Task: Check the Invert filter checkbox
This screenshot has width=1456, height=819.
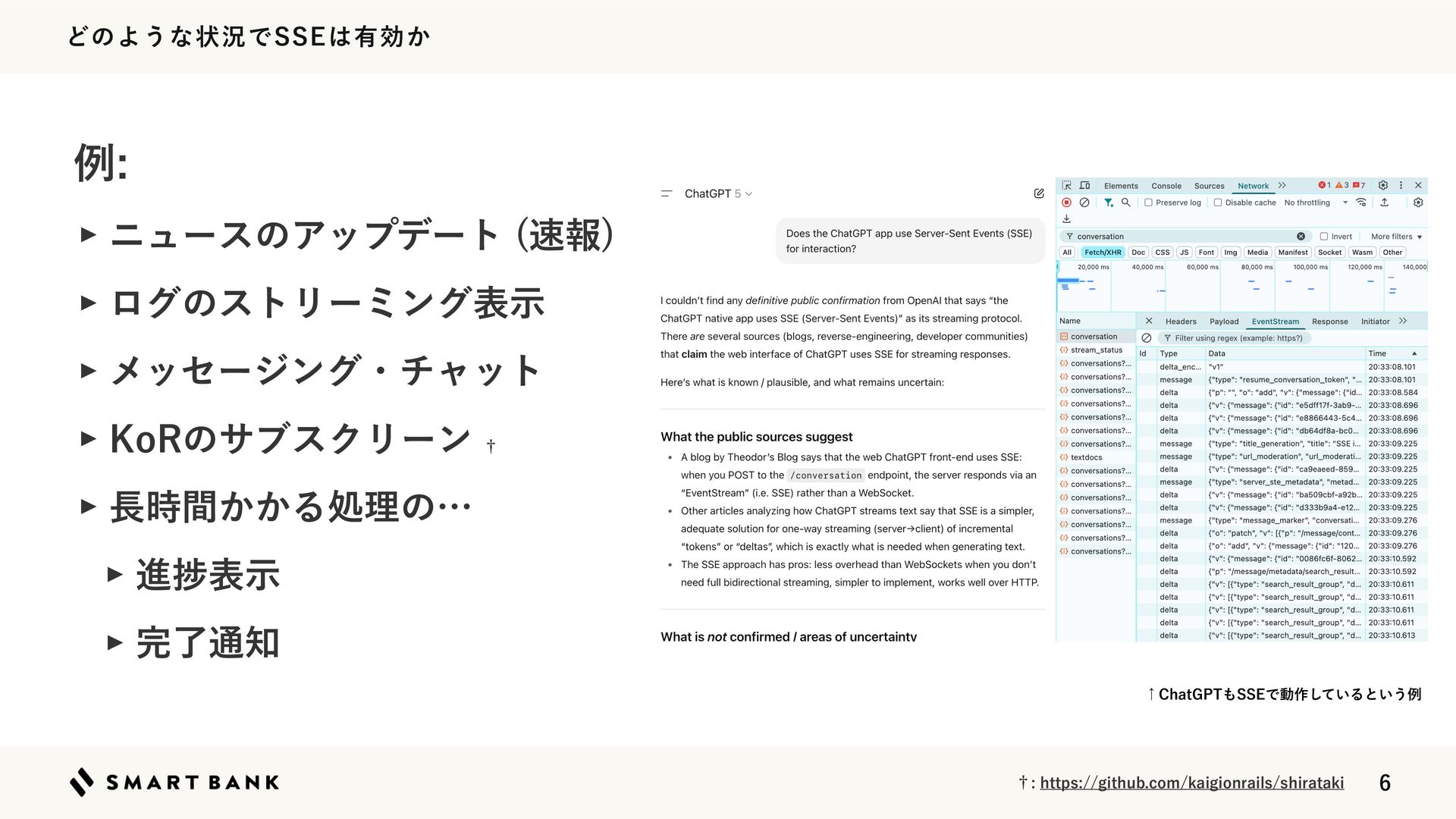Action: pos(1324,237)
